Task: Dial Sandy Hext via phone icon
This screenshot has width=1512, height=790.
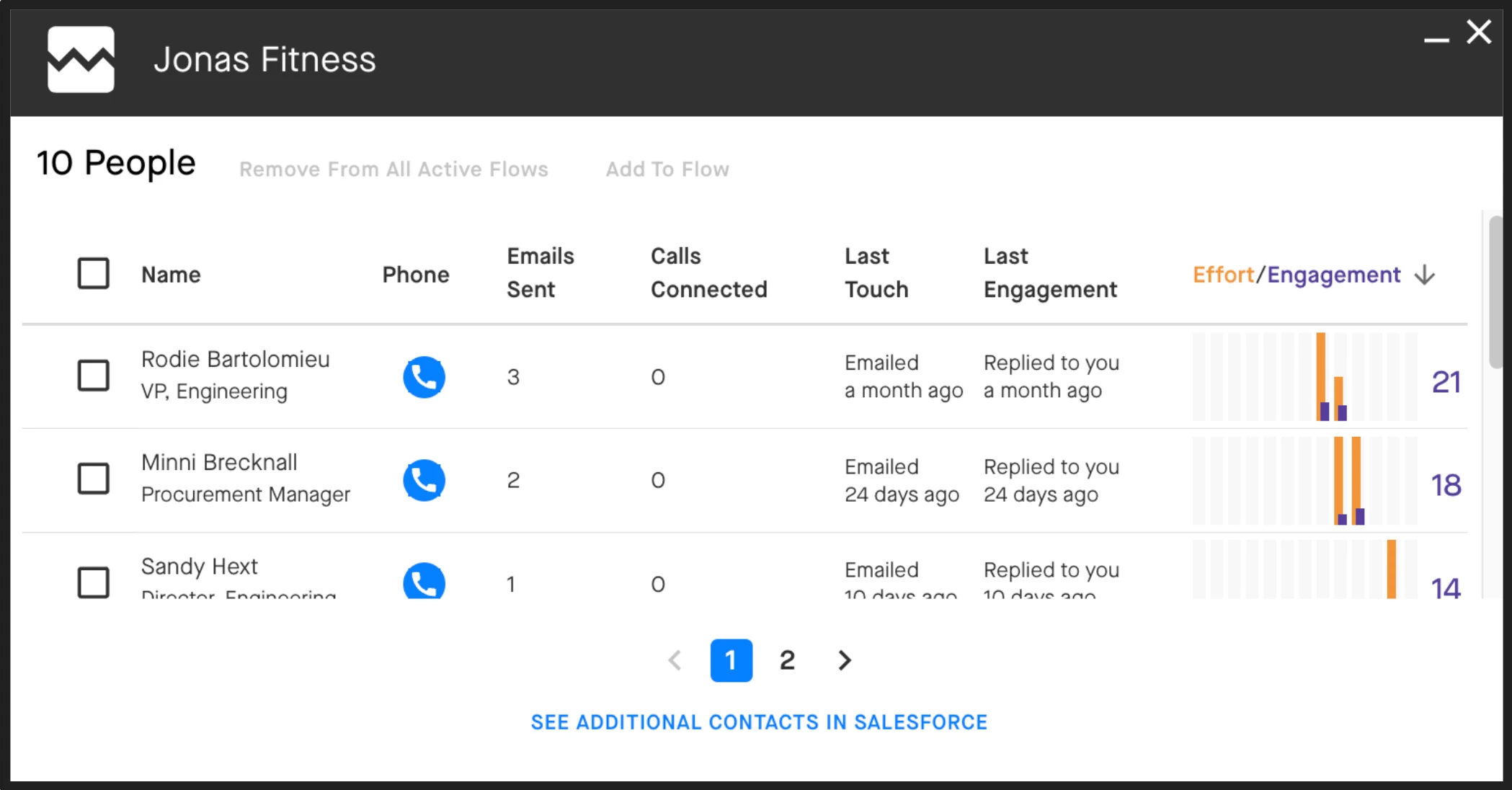Action: coord(424,582)
